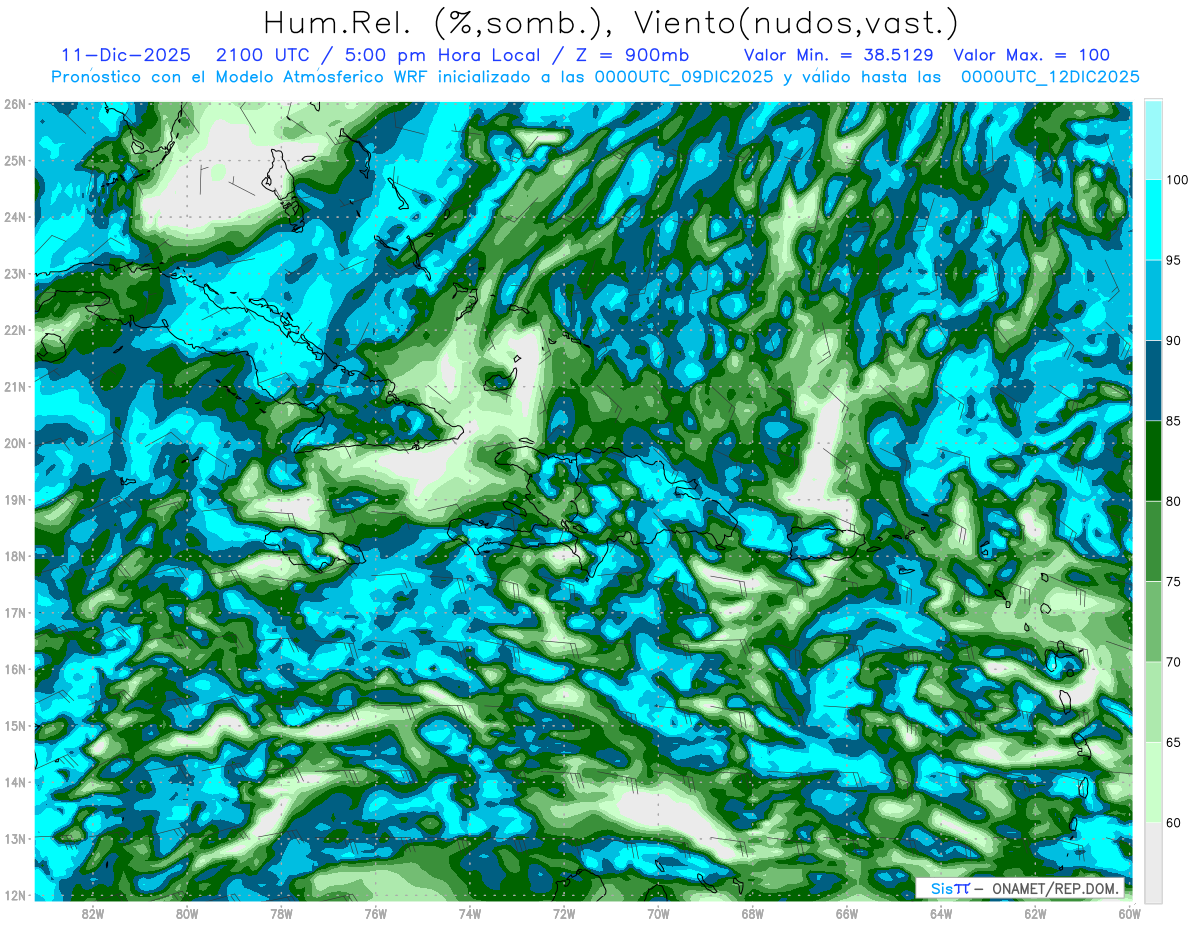Click the pale cyan above-100 colorbar segment
This screenshot has width=1200, height=927.
pyautogui.click(x=1153, y=140)
